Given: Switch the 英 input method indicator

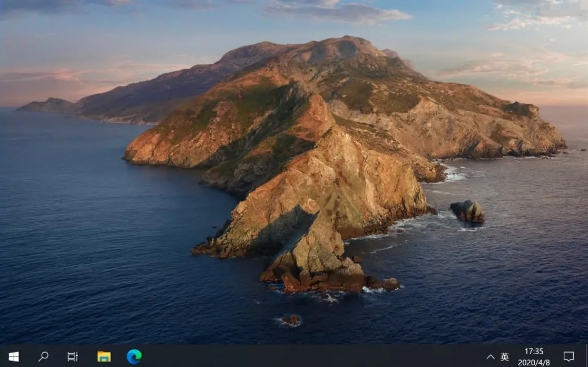Looking at the screenshot, I should click(x=505, y=357).
